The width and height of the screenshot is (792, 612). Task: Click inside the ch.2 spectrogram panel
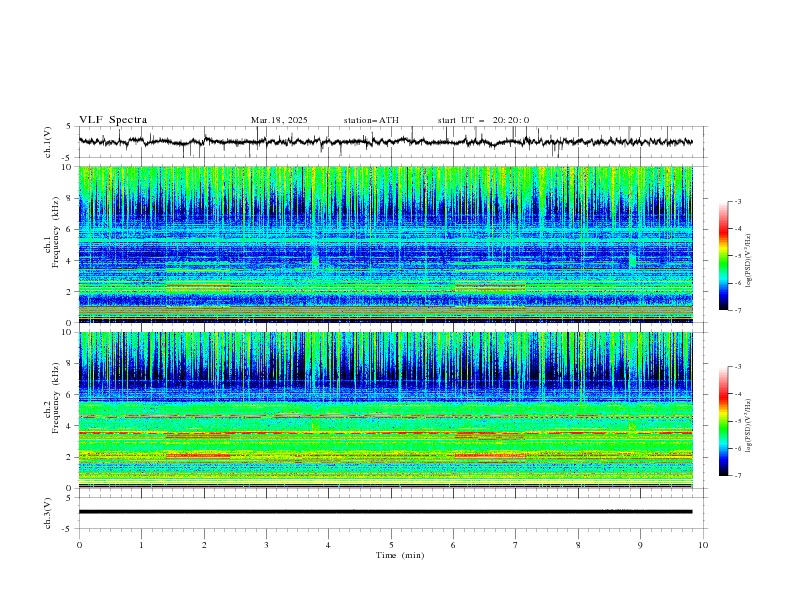point(385,410)
